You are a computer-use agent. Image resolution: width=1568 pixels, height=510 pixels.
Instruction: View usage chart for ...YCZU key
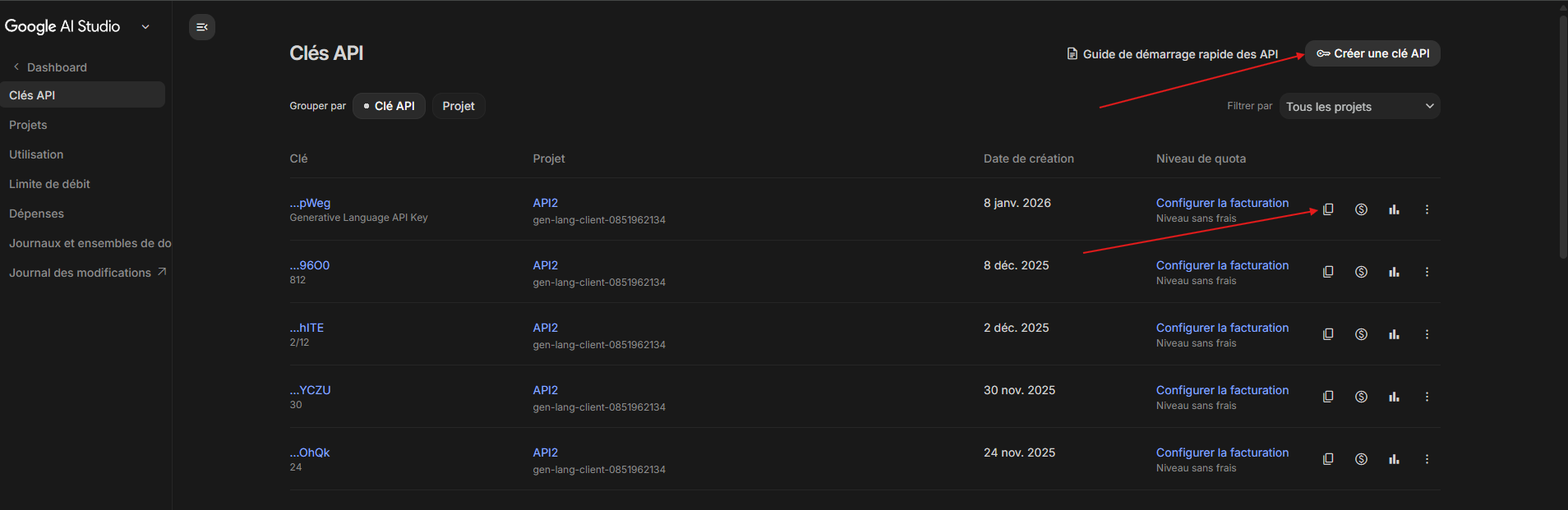[1394, 397]
